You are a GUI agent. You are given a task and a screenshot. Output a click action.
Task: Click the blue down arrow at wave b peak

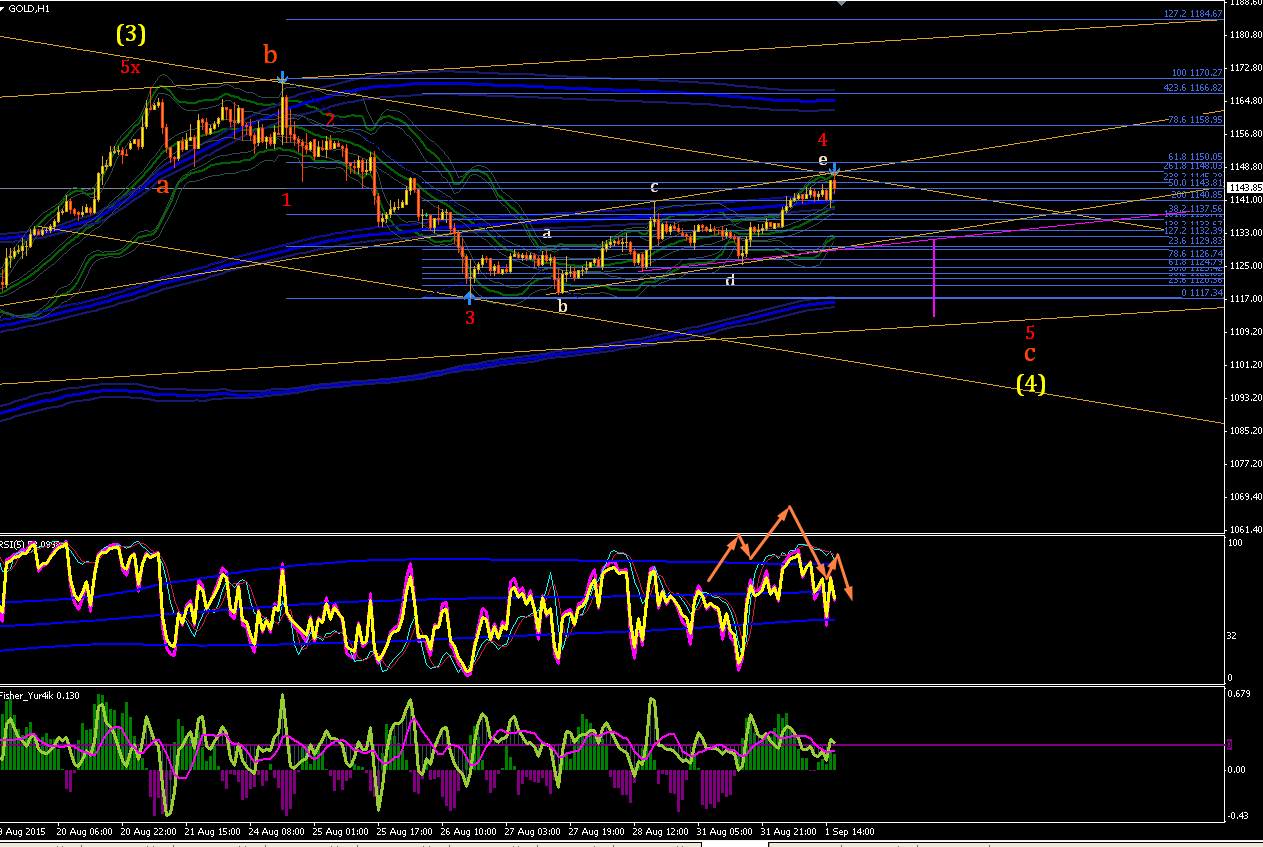[283, 78]
